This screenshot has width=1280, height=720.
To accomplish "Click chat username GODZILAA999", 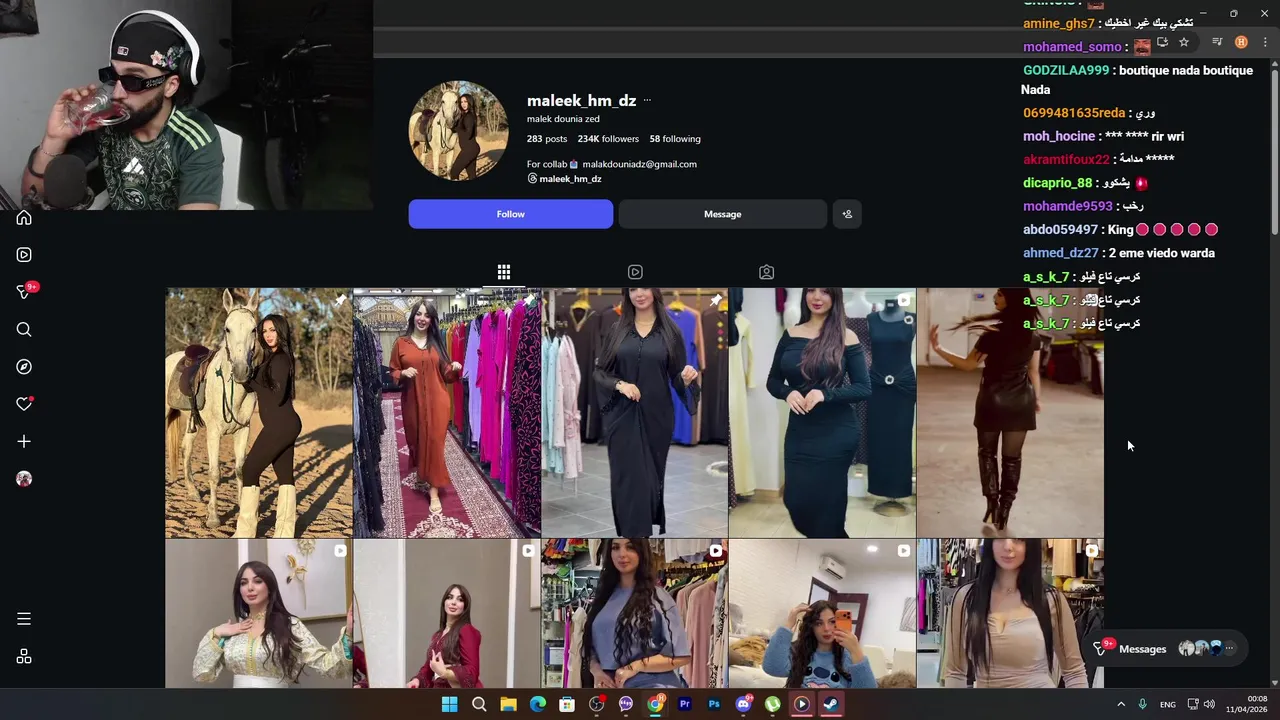I will click(1066, 71).
